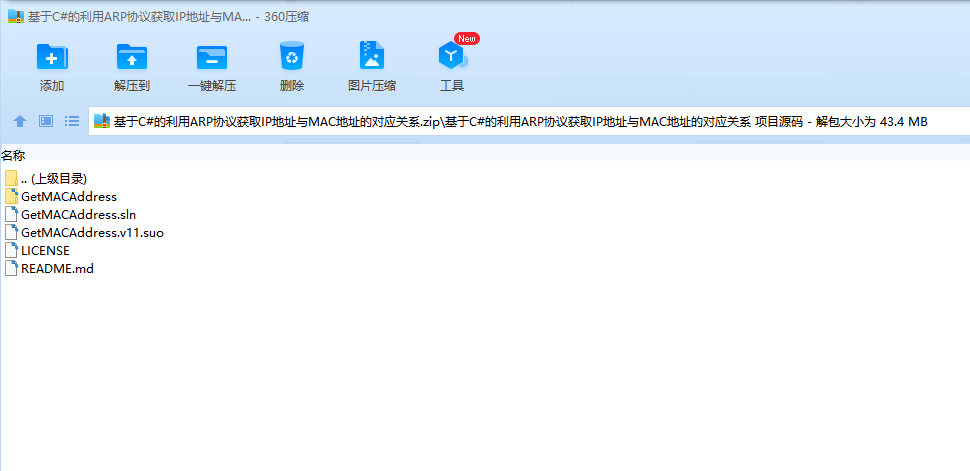This screenshot has height=471, width=970.
Task: Click the 添加 (Add) toolbar icon
Action: point(52,56)
